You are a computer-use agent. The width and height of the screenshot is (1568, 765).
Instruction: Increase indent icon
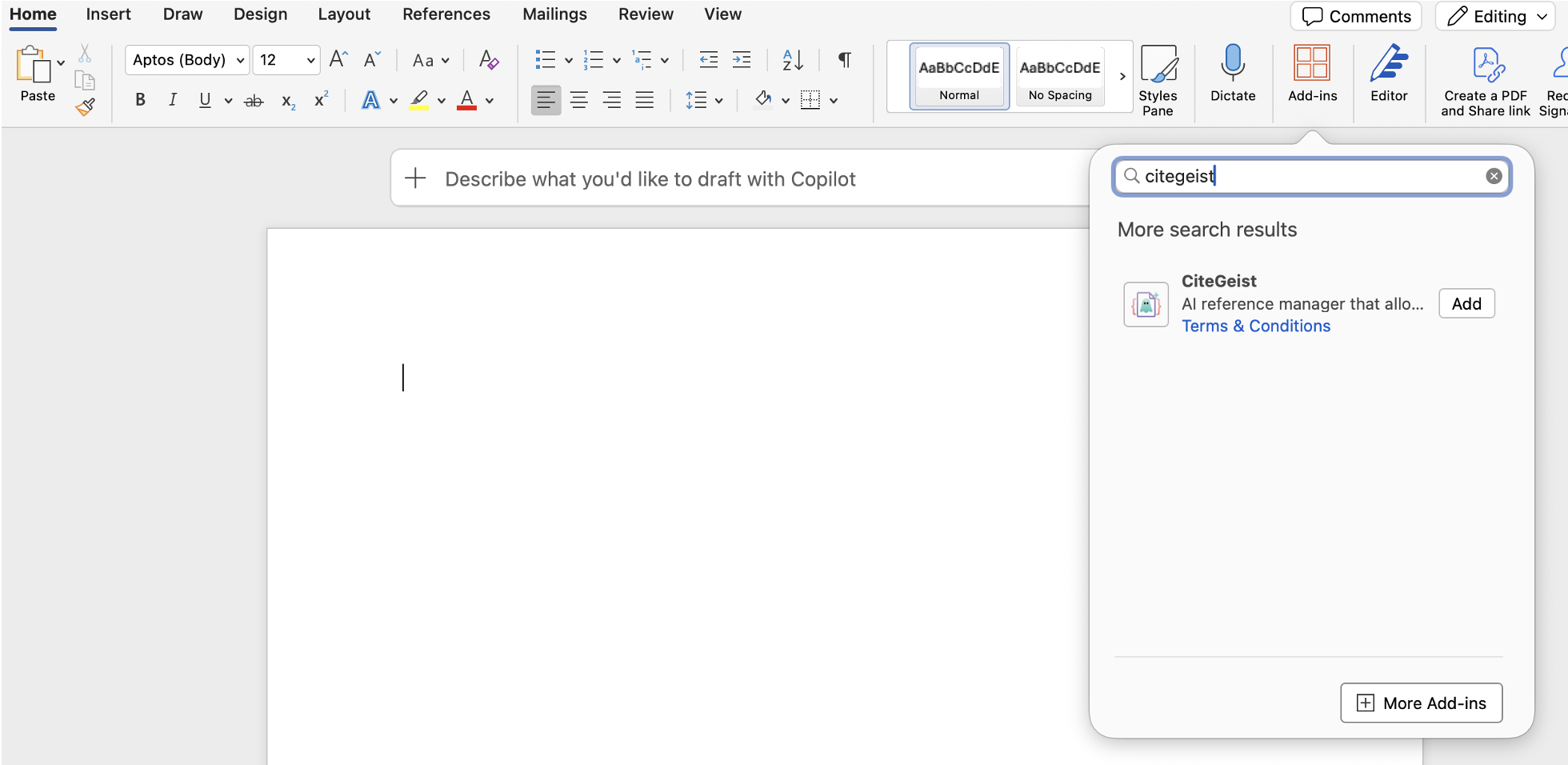tap(742, 59)
